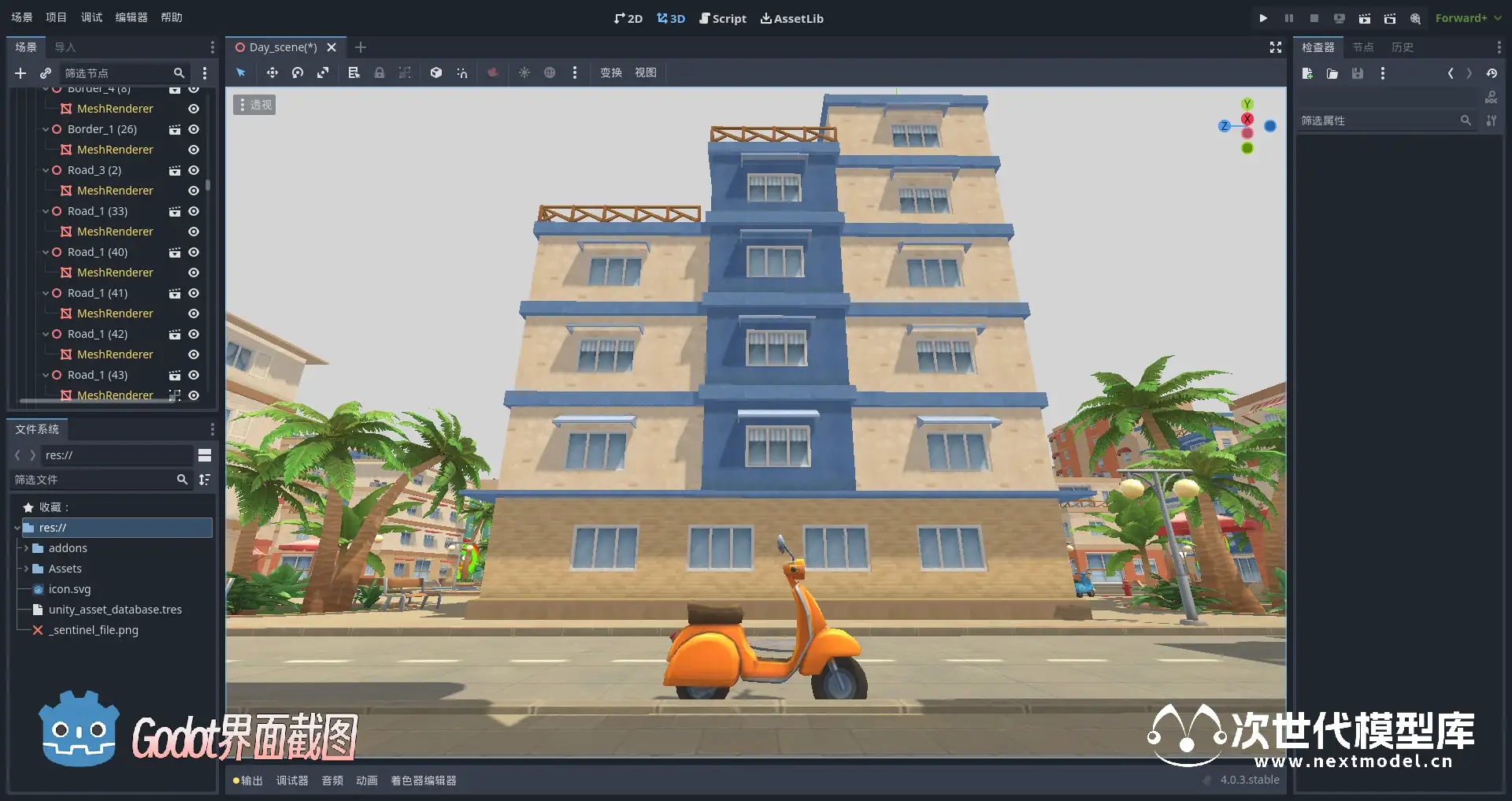Screen dimensions: 1512x801
Task: Open the 调试 menu
Action: (x=91, y=17)
